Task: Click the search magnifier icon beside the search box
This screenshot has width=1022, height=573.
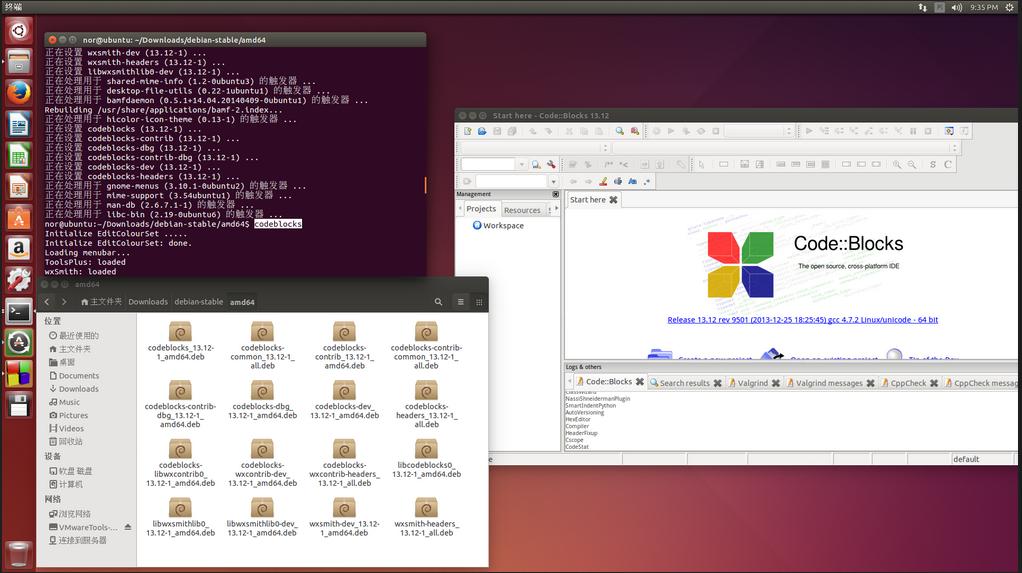Action: click(536, 164)
